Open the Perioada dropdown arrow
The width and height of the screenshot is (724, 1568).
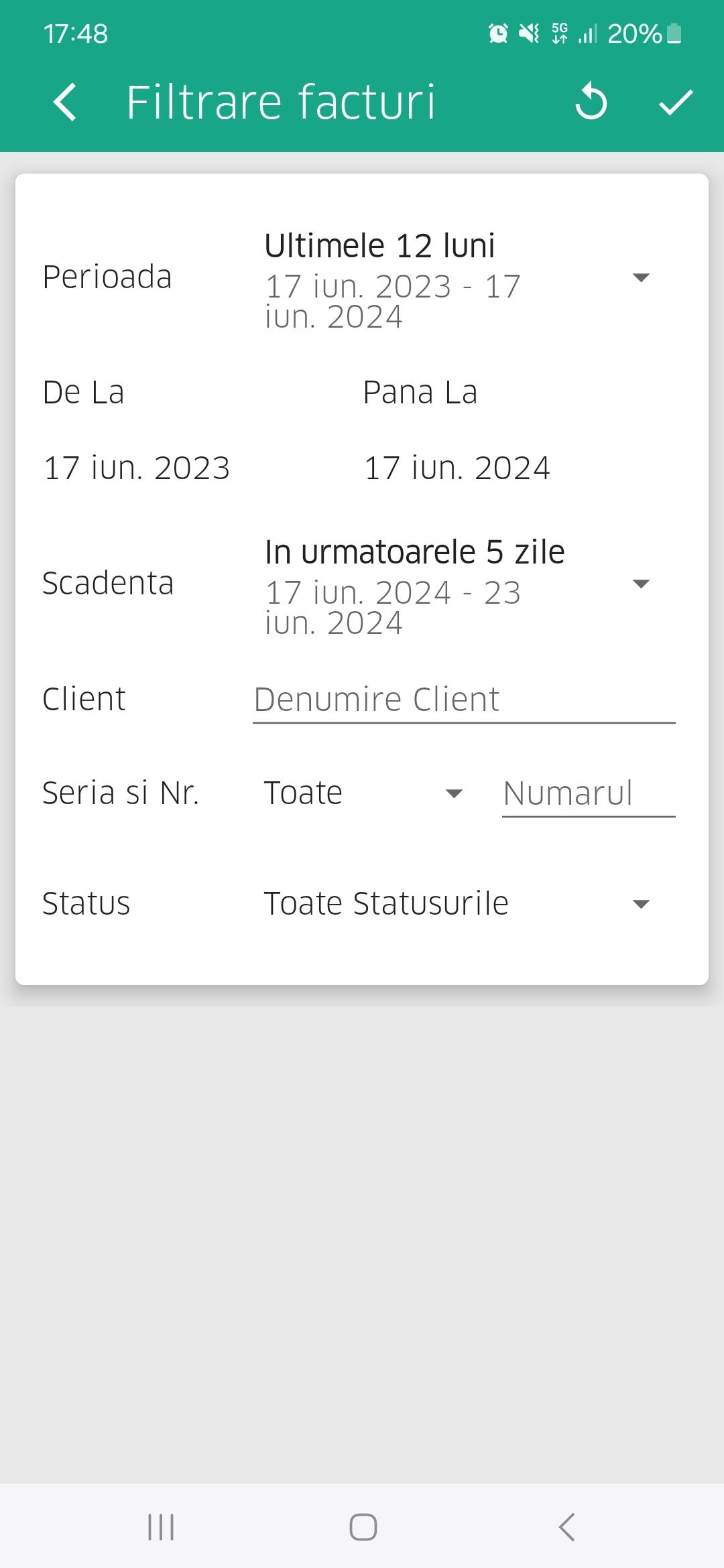point(641,277)
